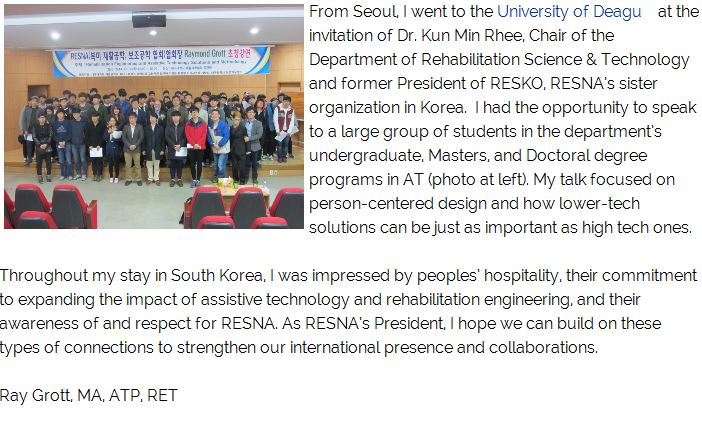Image resolution: width=702 pixels, height=432 pixels.
Task: Click the group photo of students
Action: 154,116
